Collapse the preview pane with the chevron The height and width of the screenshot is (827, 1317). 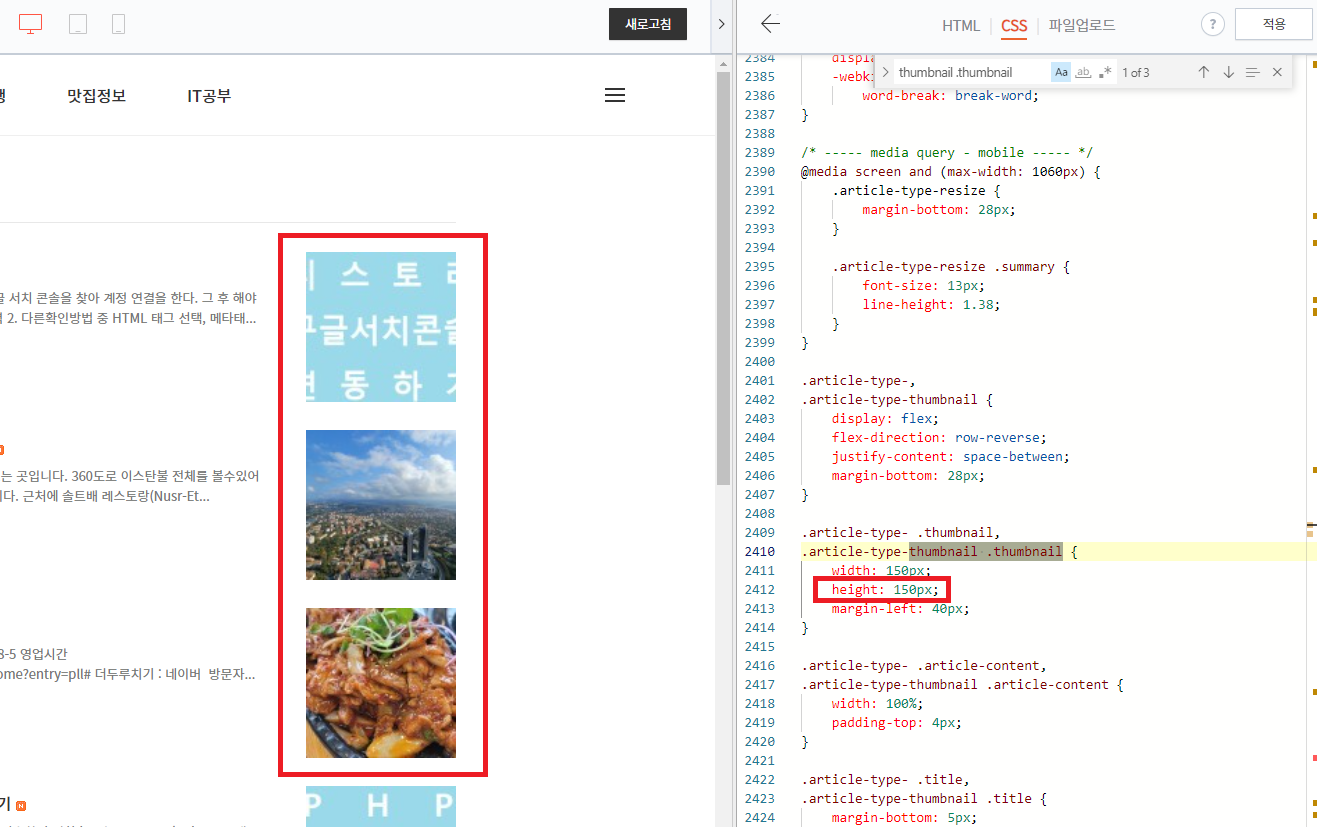coord(721,24)
